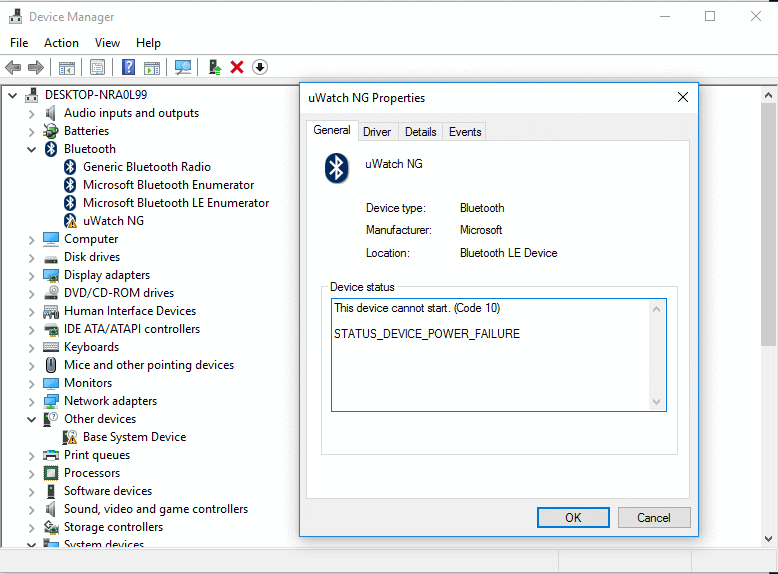Click the DVD/CD-ROM drives disc icon

51,293
